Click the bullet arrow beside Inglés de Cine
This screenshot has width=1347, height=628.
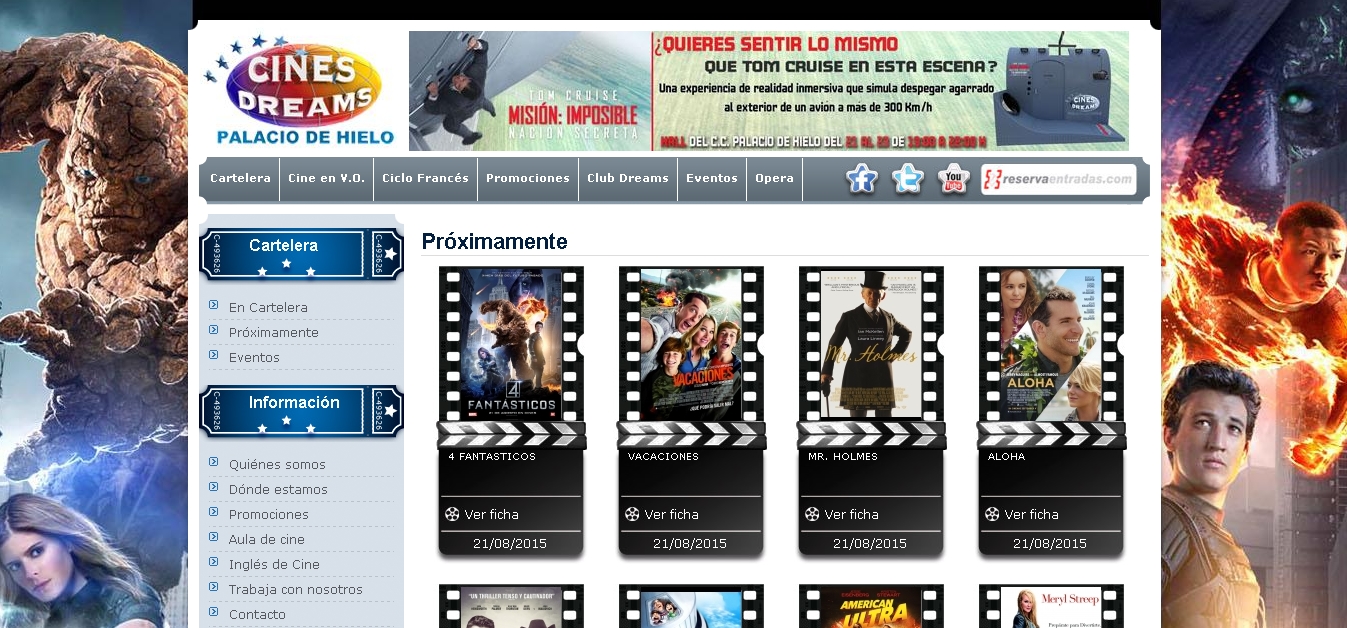coord(214,562)
